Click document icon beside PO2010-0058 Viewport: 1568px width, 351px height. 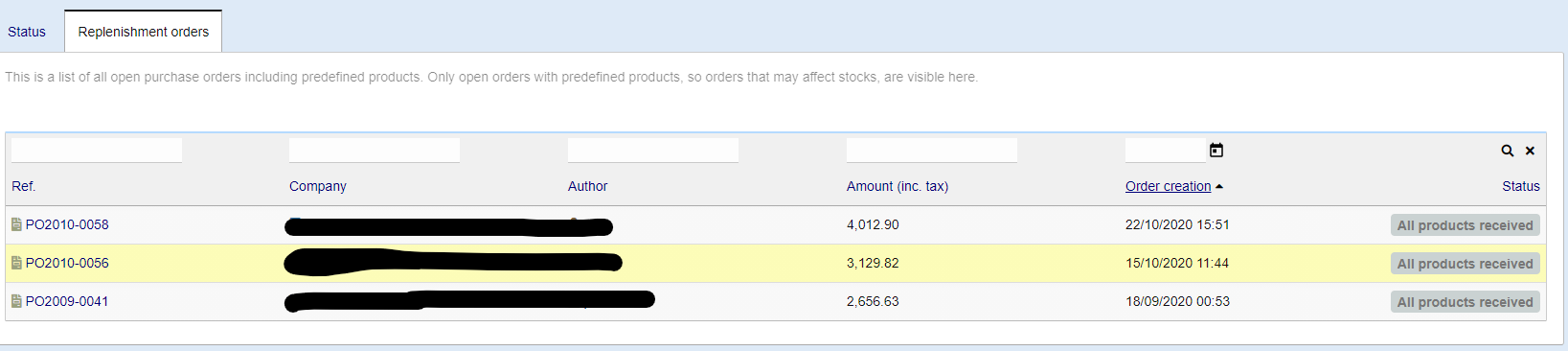click(x=16, y=224)
